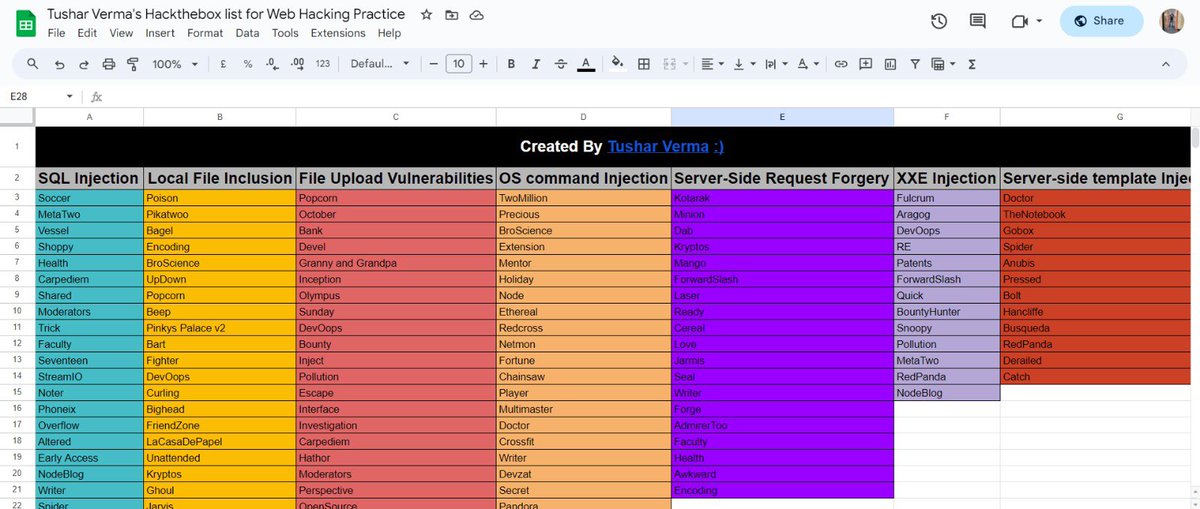This screenshot has height=509, width=1200.
Task: Open the comments panel icon
Action: 978,21
